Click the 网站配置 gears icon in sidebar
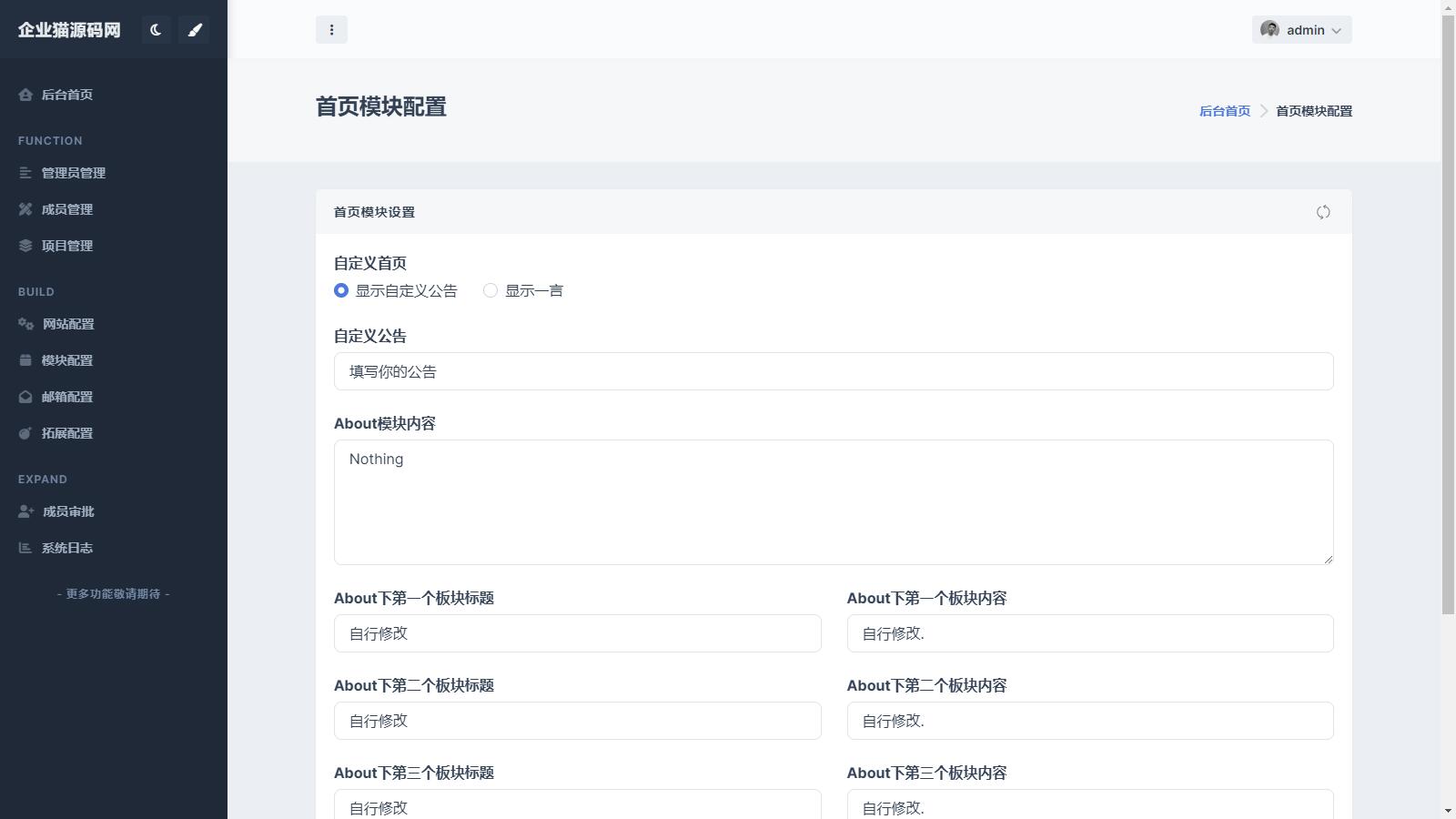The image size is (1456, 819). tap(25, 324)
